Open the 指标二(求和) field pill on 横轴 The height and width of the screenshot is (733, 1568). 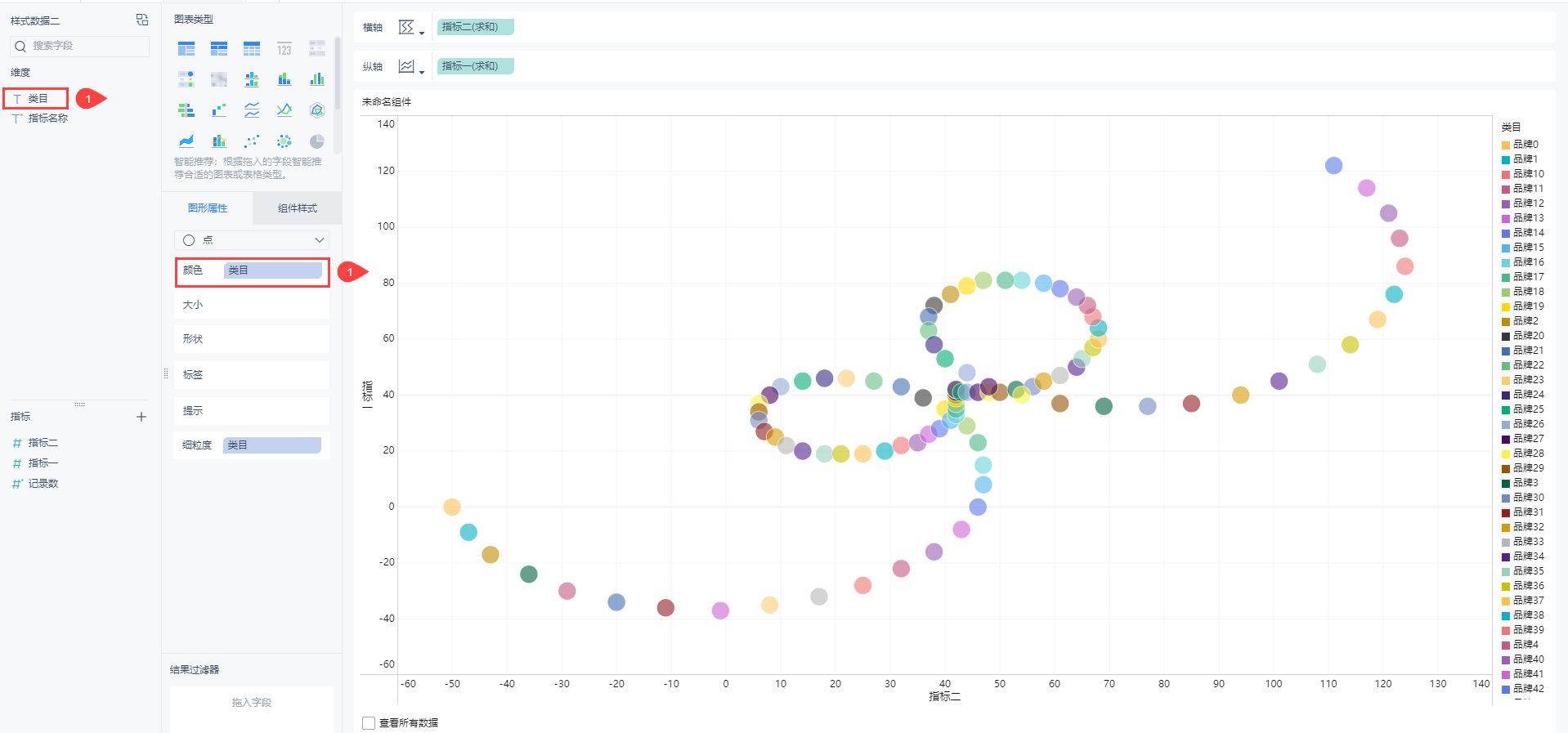476,27
